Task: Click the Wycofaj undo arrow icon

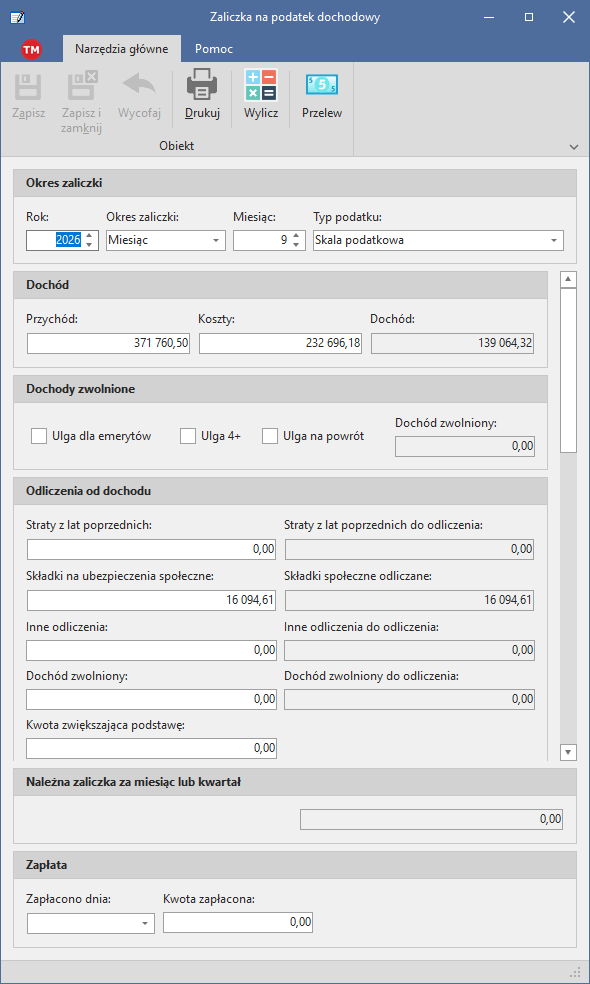Action: click(139, 86)
